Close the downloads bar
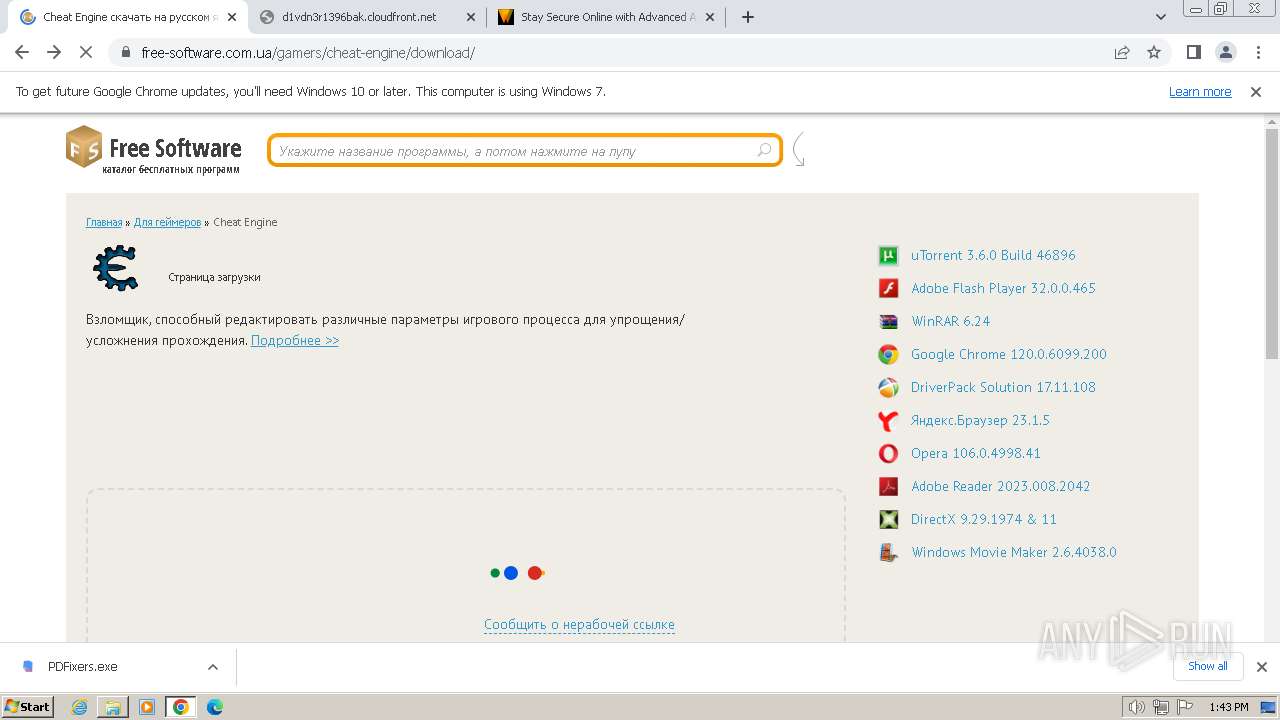The width and height of the screenshot is (1280, 720). (x=1261, y=667)
